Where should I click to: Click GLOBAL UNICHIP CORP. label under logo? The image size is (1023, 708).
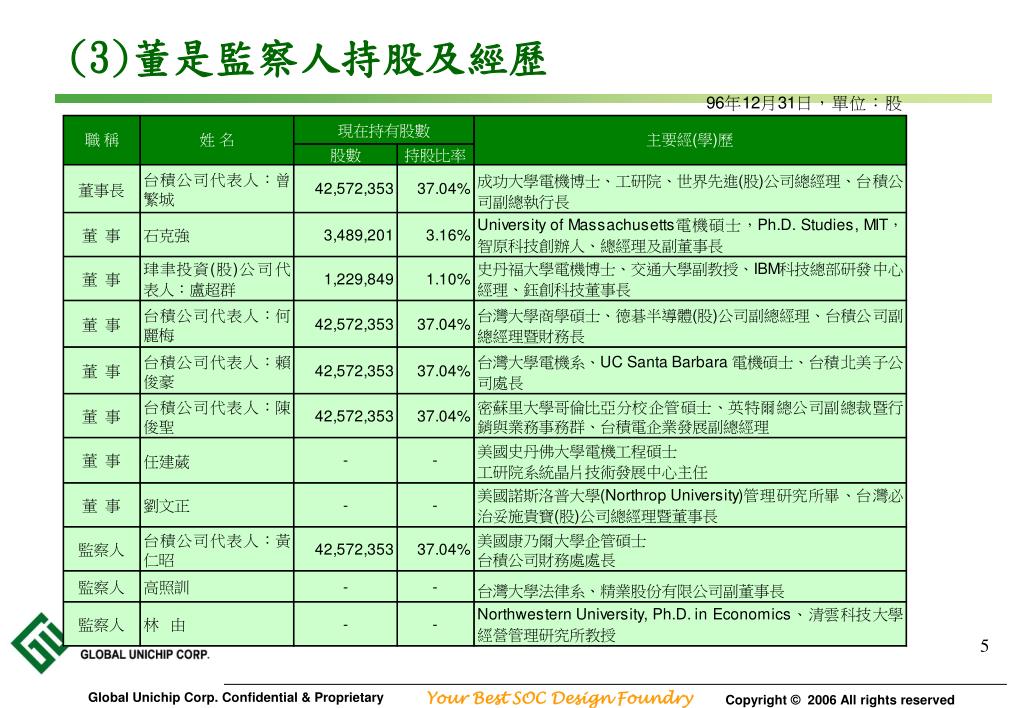click(144, 654)
